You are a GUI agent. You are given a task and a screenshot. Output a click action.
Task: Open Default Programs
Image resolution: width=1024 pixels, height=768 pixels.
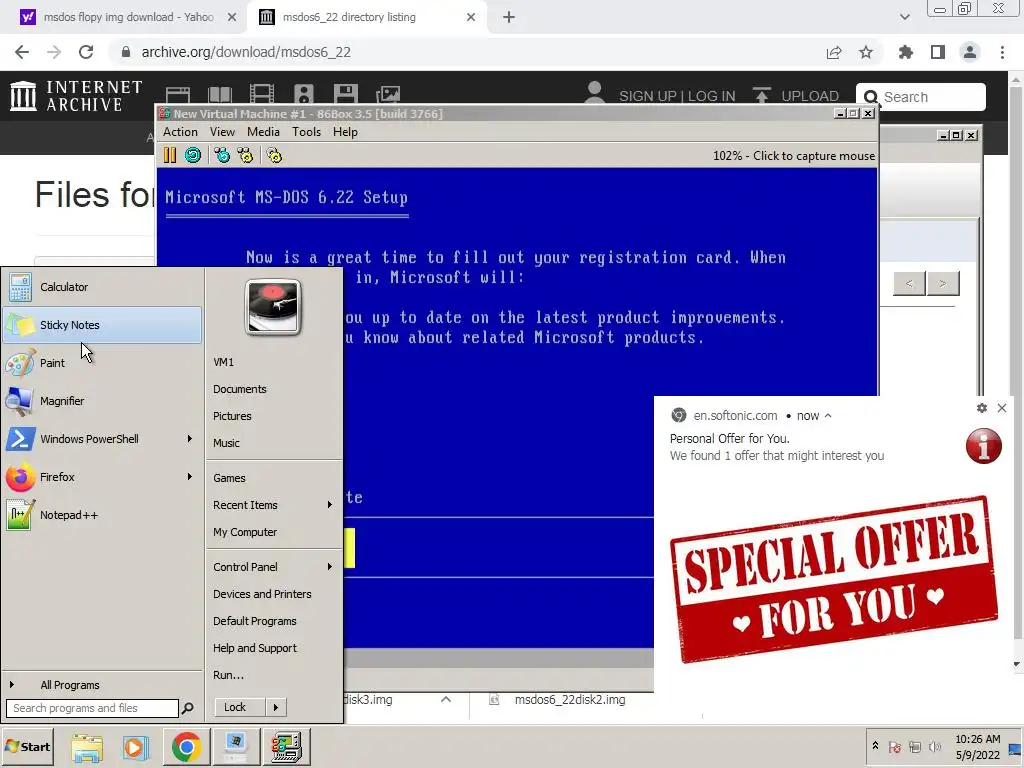273,621
